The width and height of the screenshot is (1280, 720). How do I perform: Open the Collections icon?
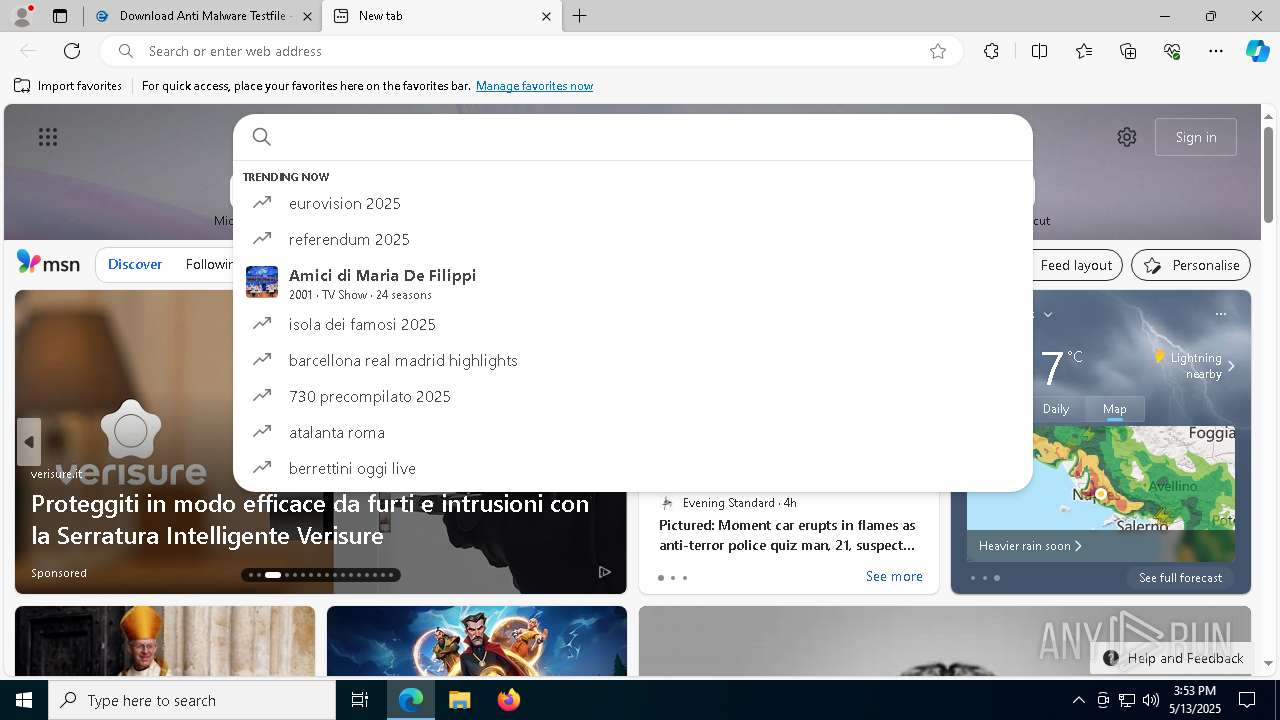(1128, 51)
